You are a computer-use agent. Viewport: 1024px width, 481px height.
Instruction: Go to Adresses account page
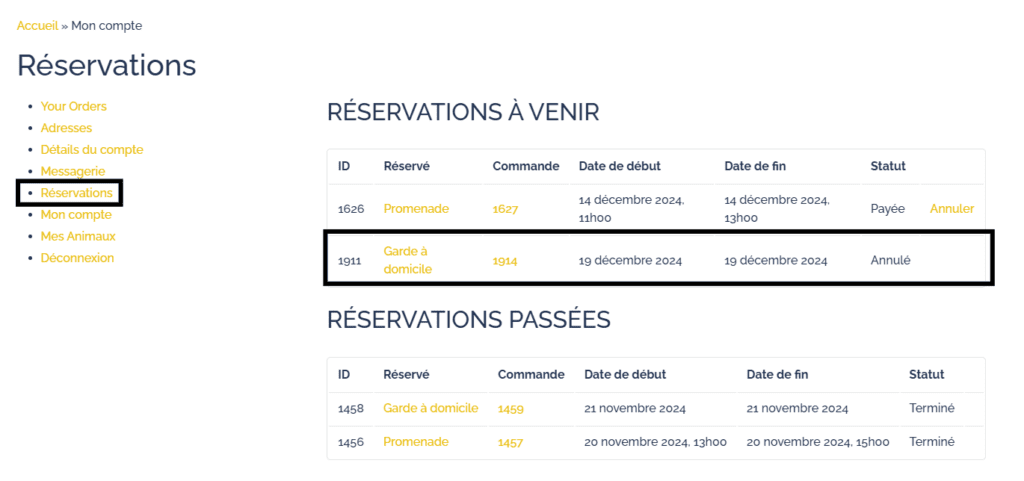(x=66, y=128)
